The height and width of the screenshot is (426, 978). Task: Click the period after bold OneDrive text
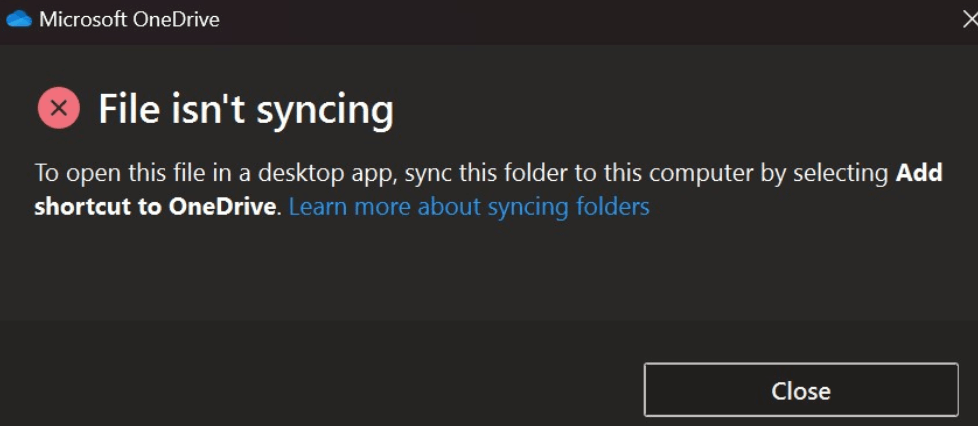[x=279, y=212]
